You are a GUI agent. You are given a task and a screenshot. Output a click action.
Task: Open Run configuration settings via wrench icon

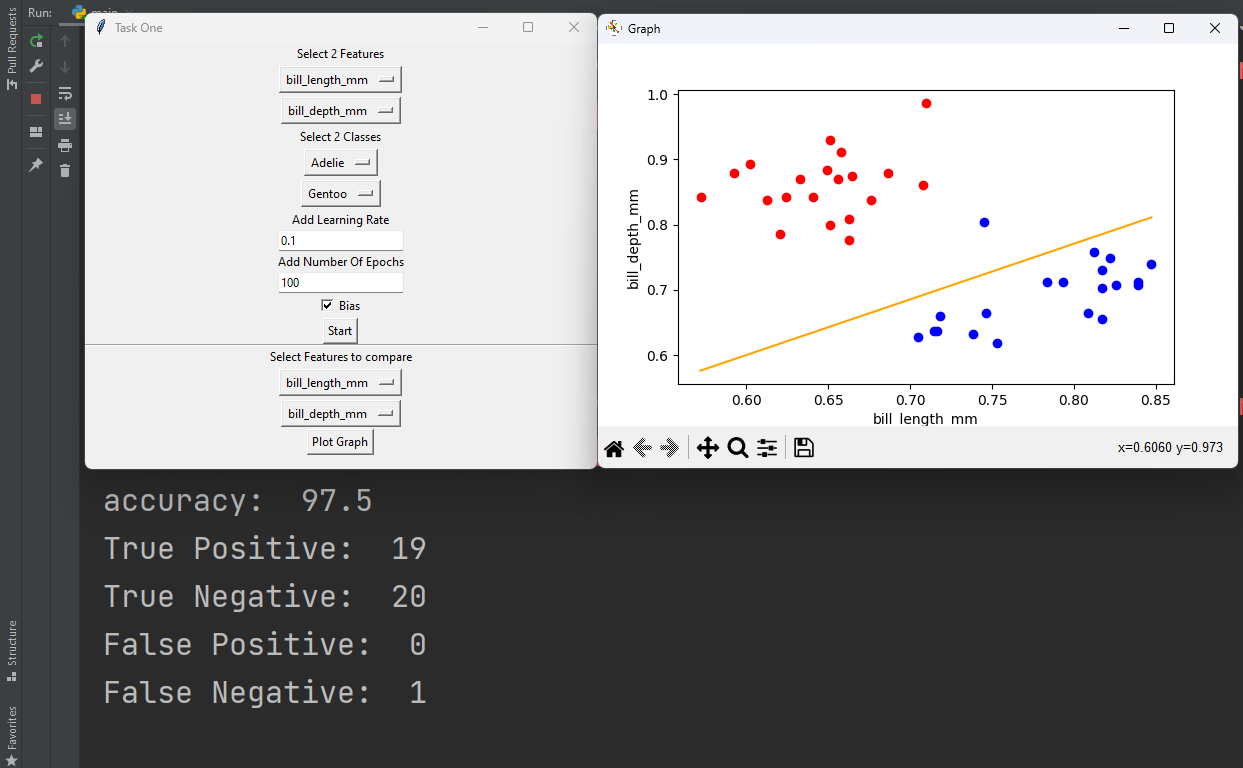pos(35,67)
